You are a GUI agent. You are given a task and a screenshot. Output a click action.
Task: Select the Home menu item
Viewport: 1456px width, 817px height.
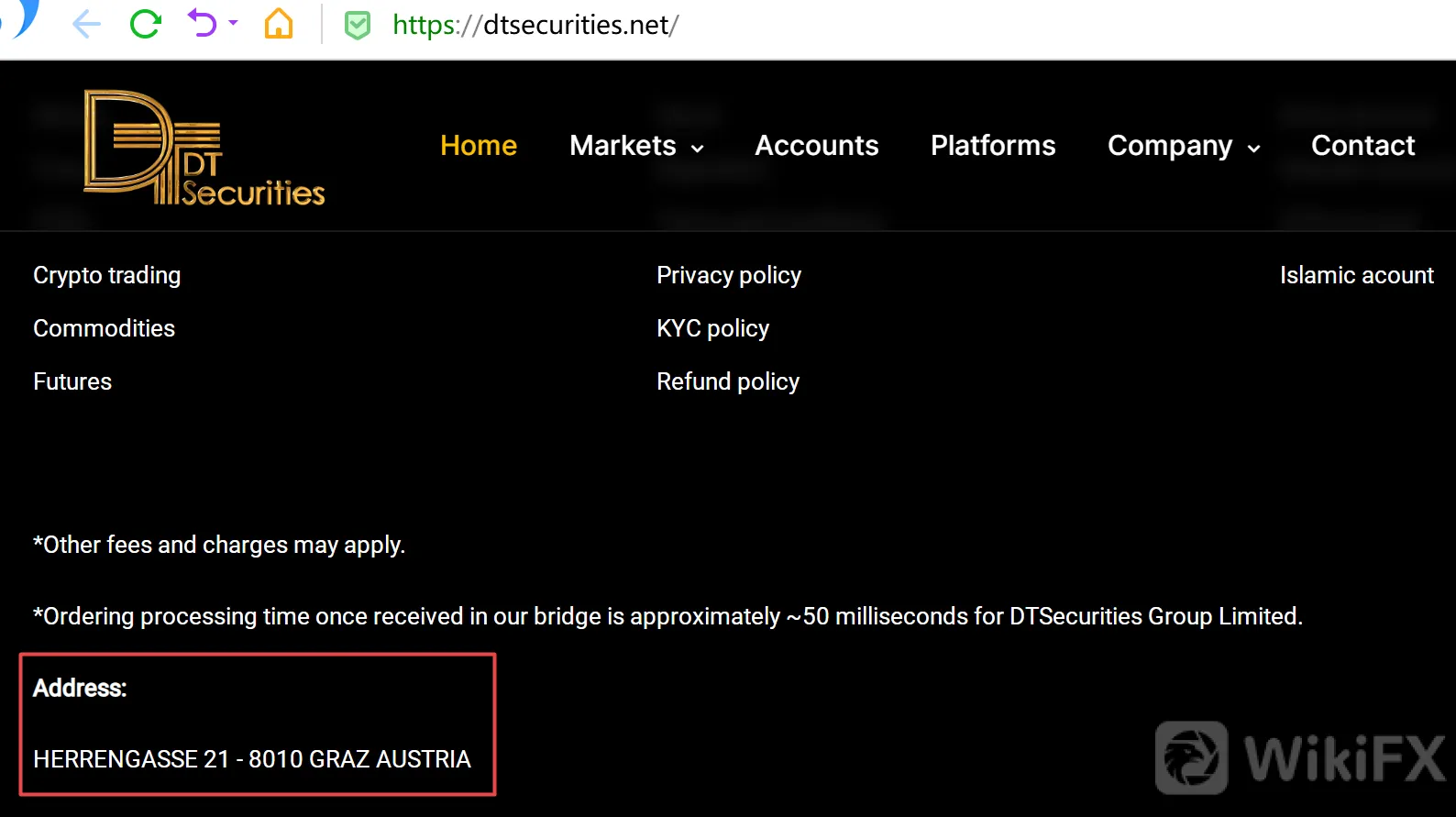[x=479, y=145]
